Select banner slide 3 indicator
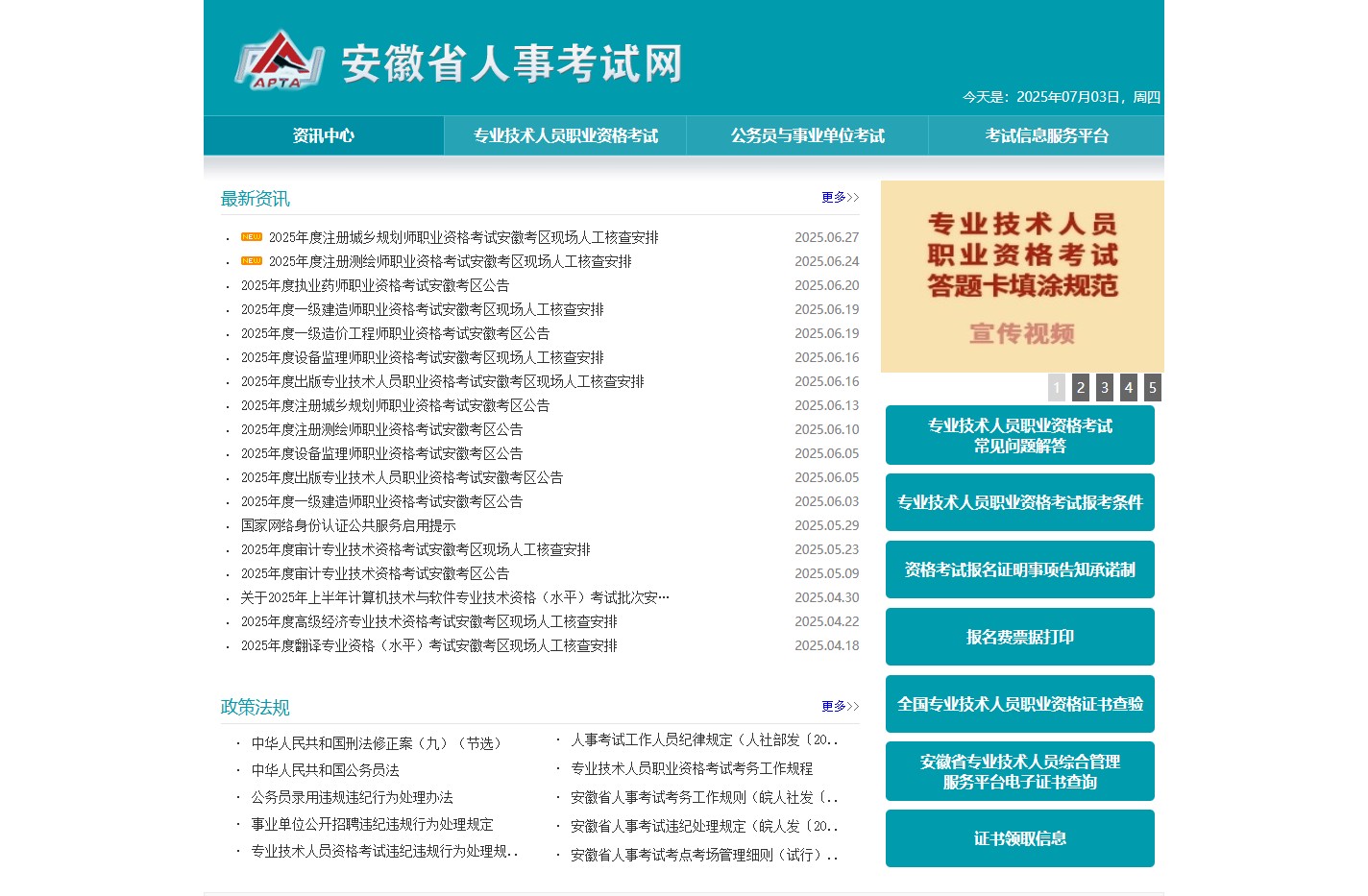 click(x=1105, y=387)
